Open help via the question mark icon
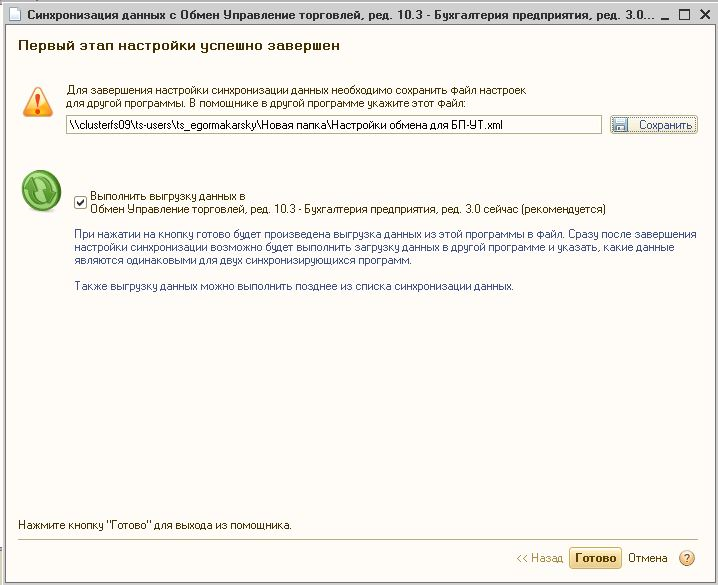 point(687,558)
